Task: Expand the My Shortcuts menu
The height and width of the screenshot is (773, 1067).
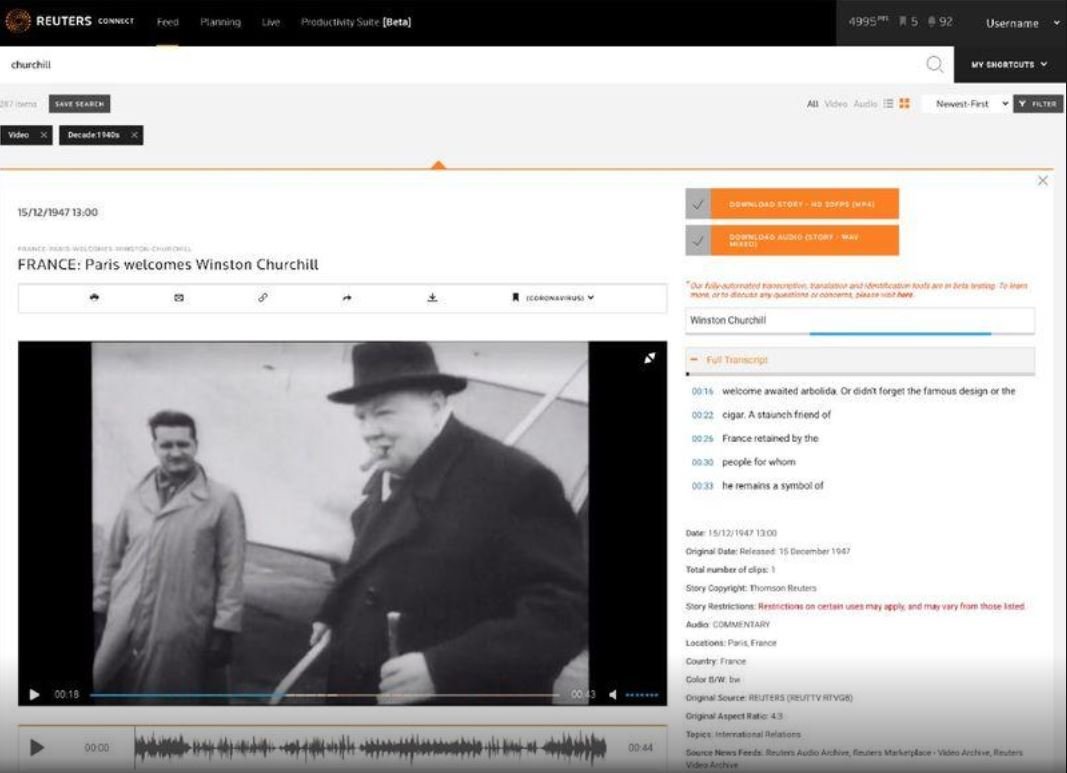Action: click(x=1009, y=65)
